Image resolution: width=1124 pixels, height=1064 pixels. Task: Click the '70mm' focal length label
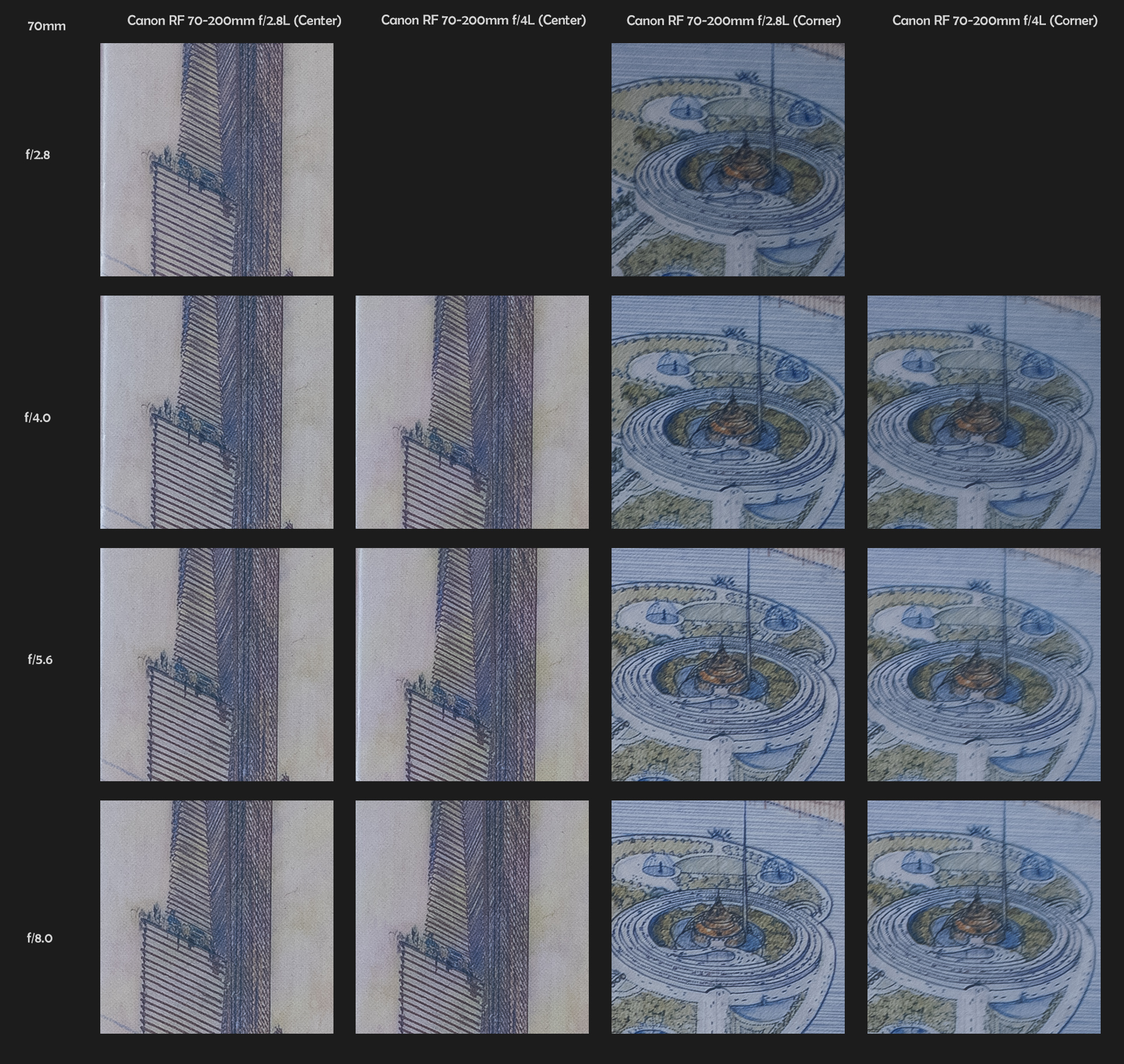point(47,26)
